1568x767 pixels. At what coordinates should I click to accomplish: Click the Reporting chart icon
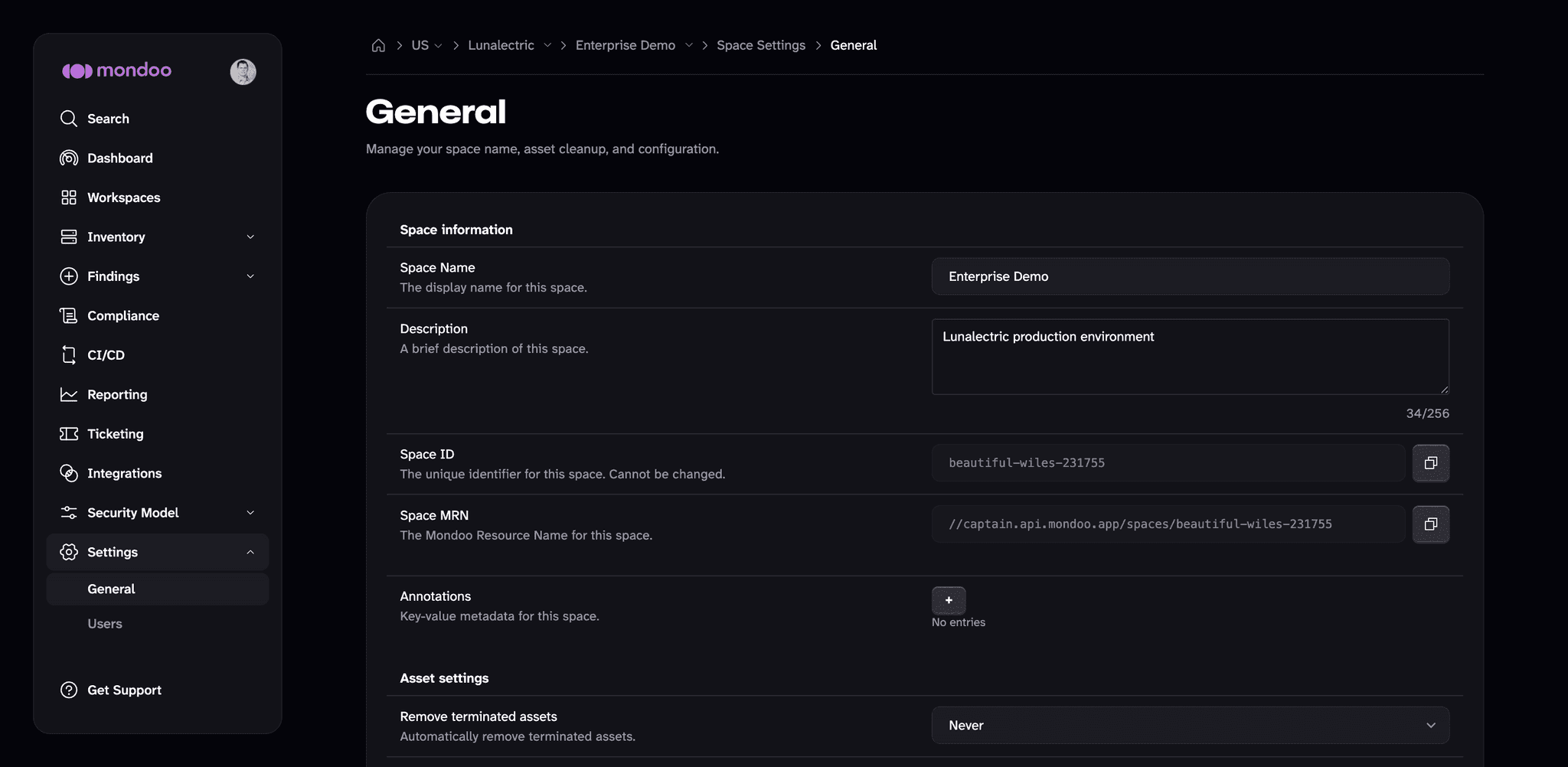pyautogui.click(x=69, y=394)
